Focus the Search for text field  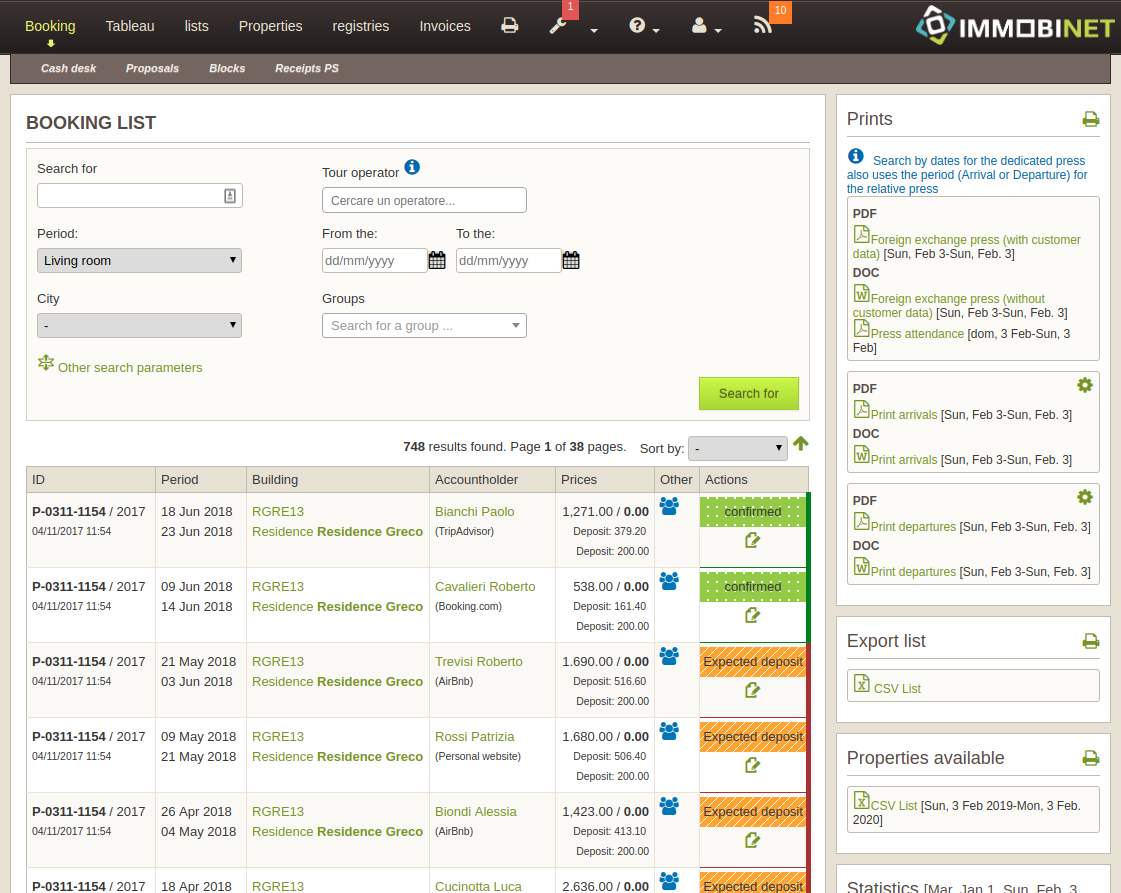(x=139, y=196)
